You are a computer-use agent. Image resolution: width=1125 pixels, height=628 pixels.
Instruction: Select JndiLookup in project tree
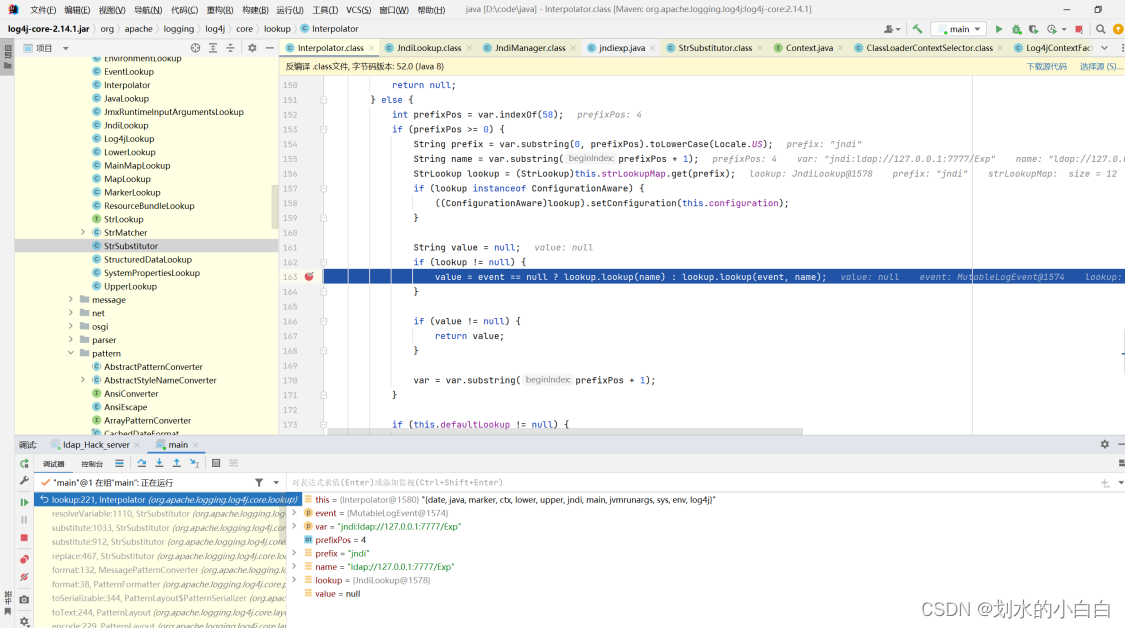(x=126, y=126)
